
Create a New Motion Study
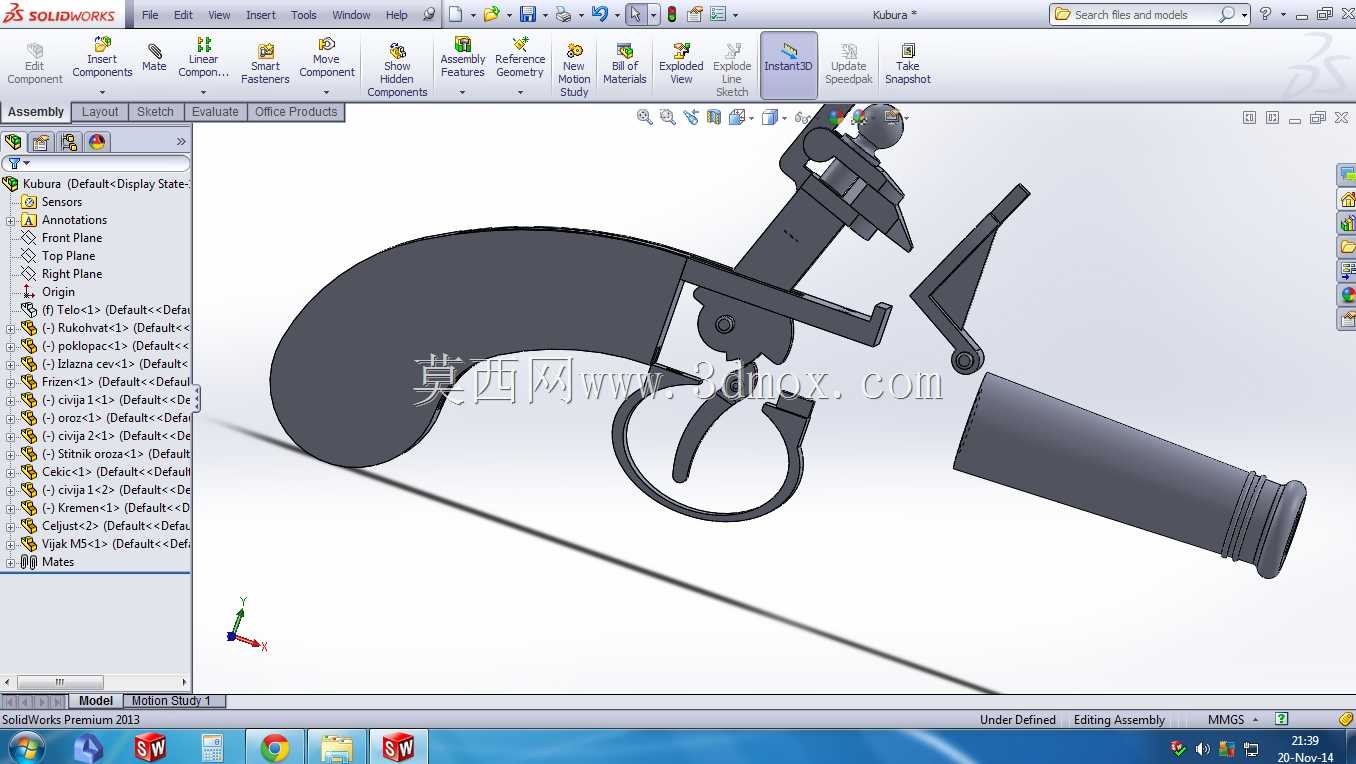click(574, 68)
